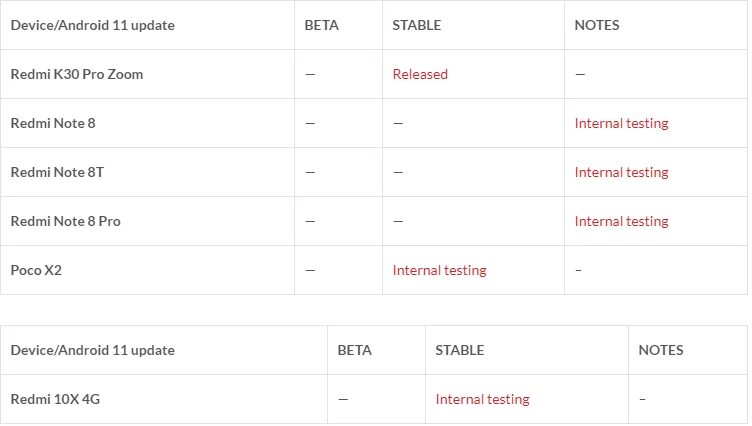752x426 pixels.
Task: Open Poco X2's "Internal testing" link
Action: (x=439, y=270)
